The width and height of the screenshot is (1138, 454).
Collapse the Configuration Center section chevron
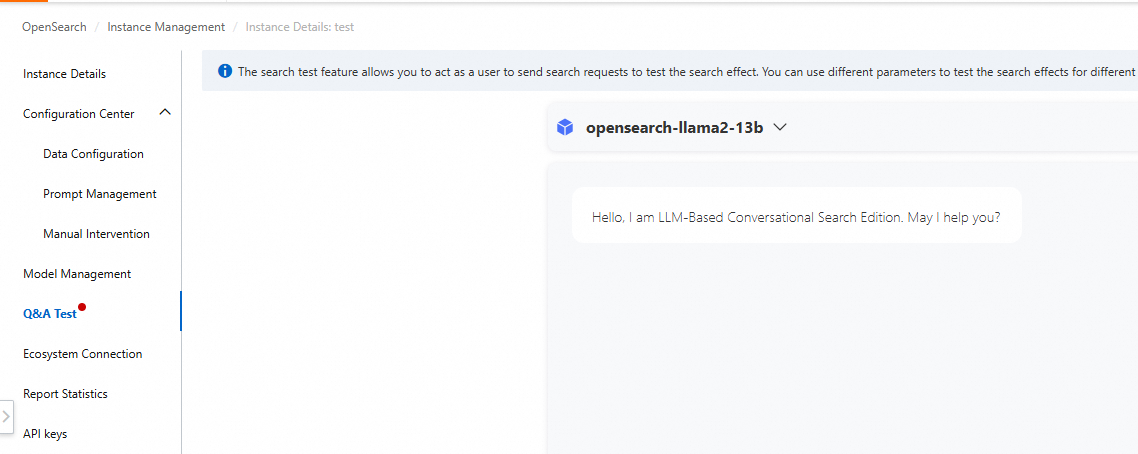click(165, 112)
